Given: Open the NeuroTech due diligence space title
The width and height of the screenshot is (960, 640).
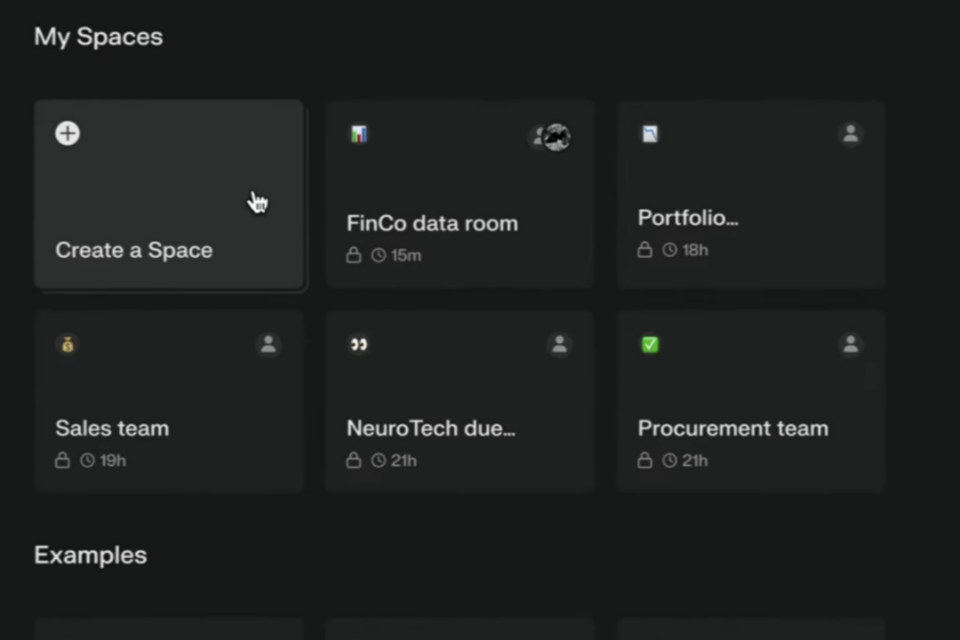Looking at the screenshot, I should click(x=431, y=428).
